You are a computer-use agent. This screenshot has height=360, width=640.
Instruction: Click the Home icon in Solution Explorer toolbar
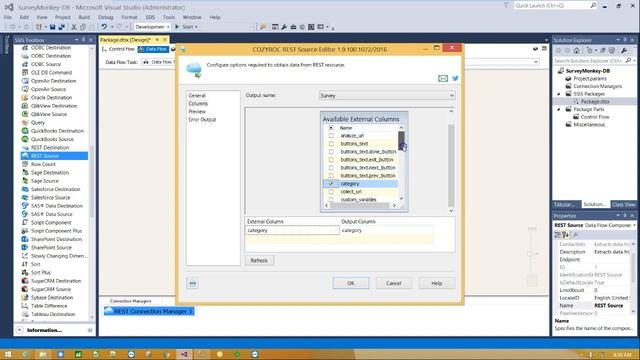click(576, 51)
